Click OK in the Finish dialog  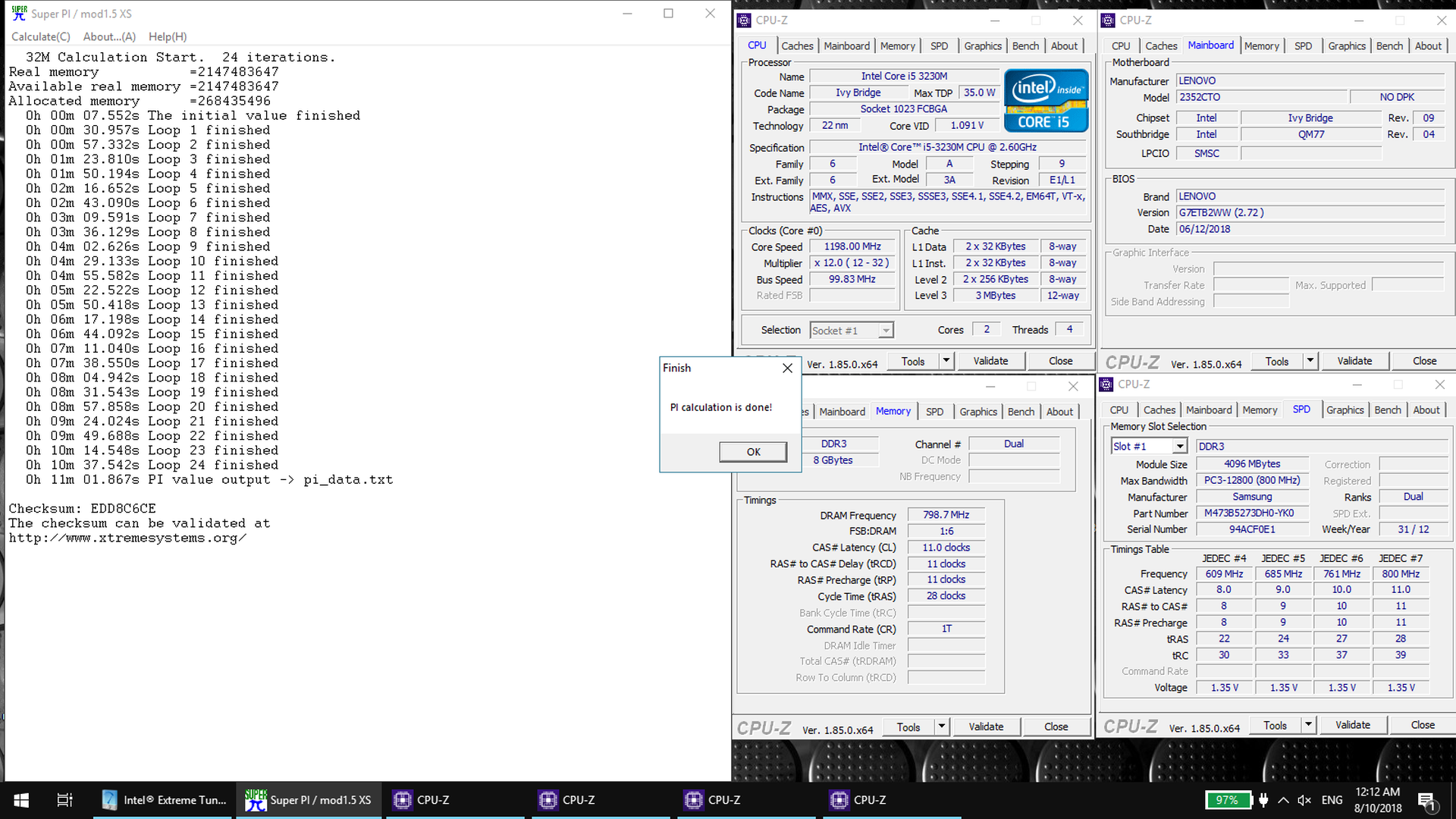753,452
